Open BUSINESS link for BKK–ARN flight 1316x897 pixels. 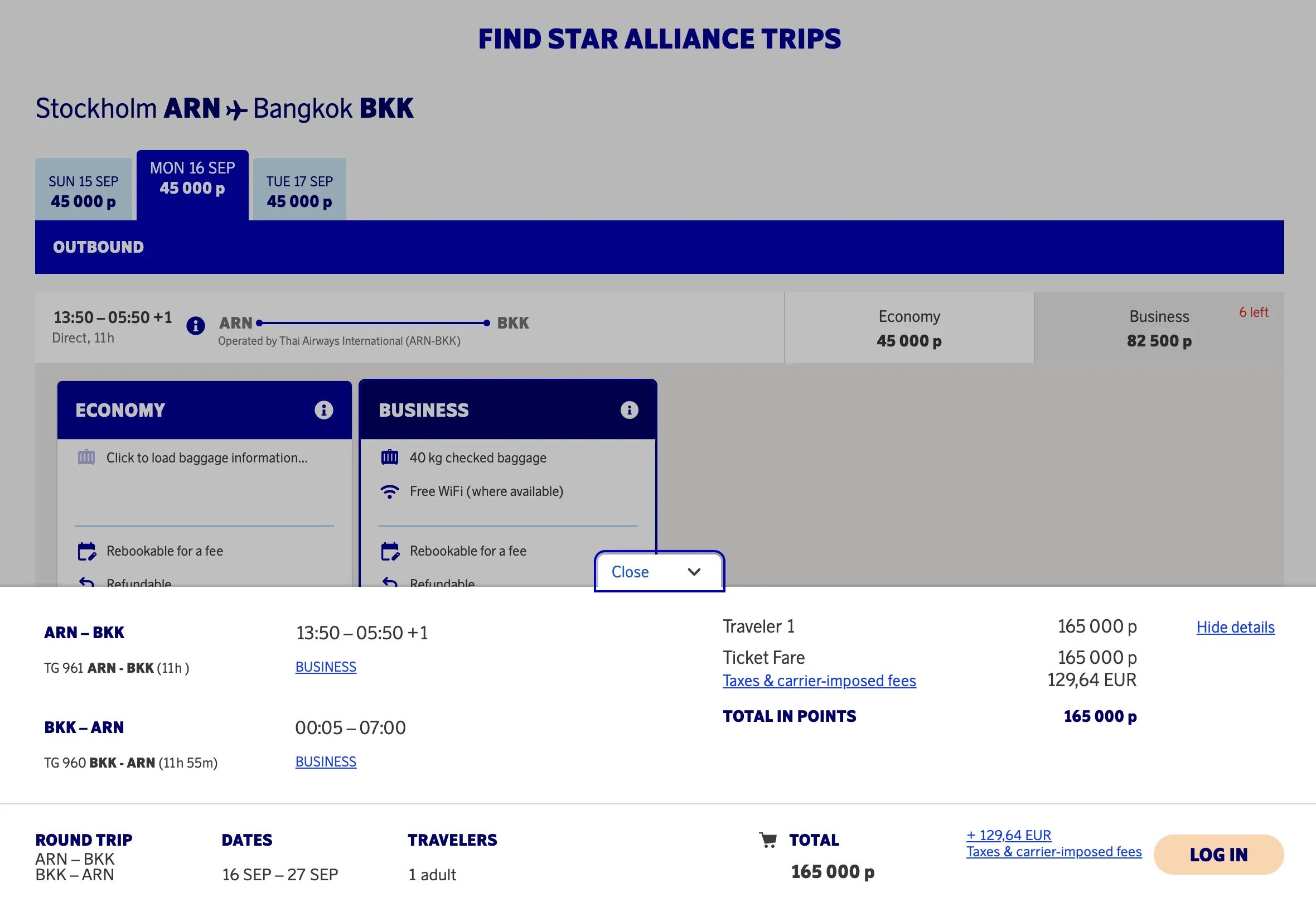326,761
